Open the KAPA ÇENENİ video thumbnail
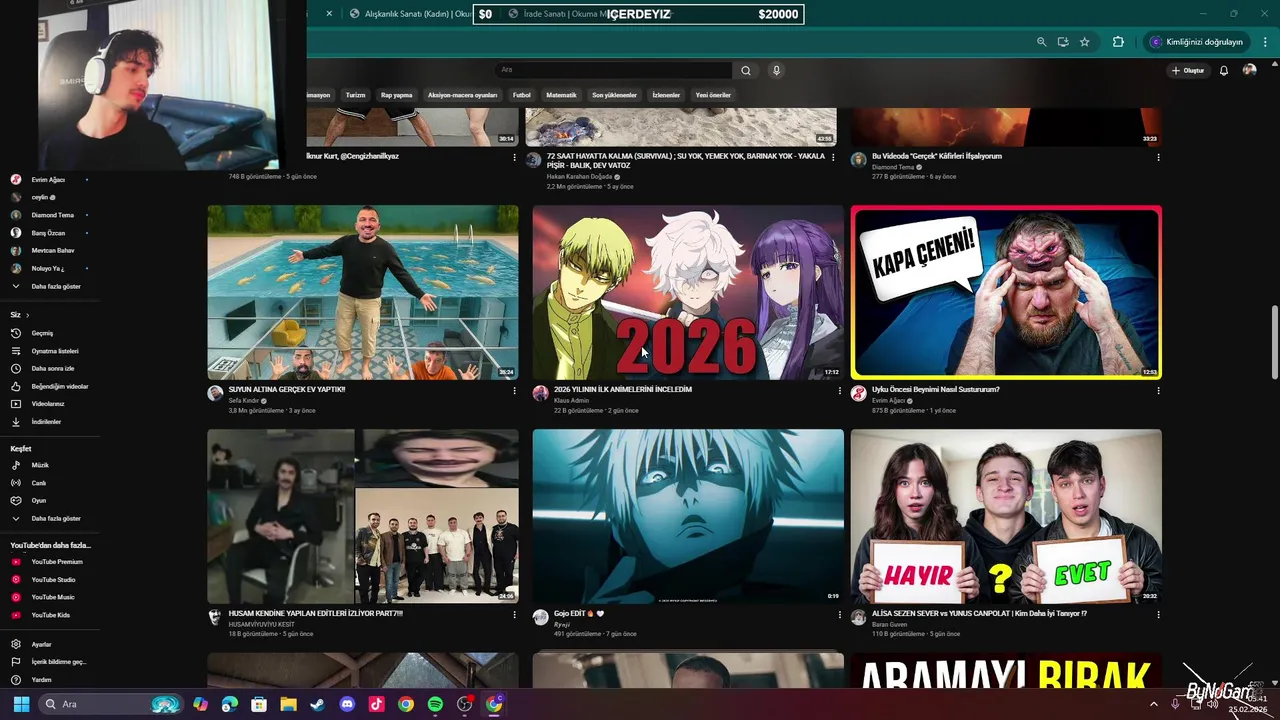Viewport: 1280px width, 720px height. tap(1006, 292)
